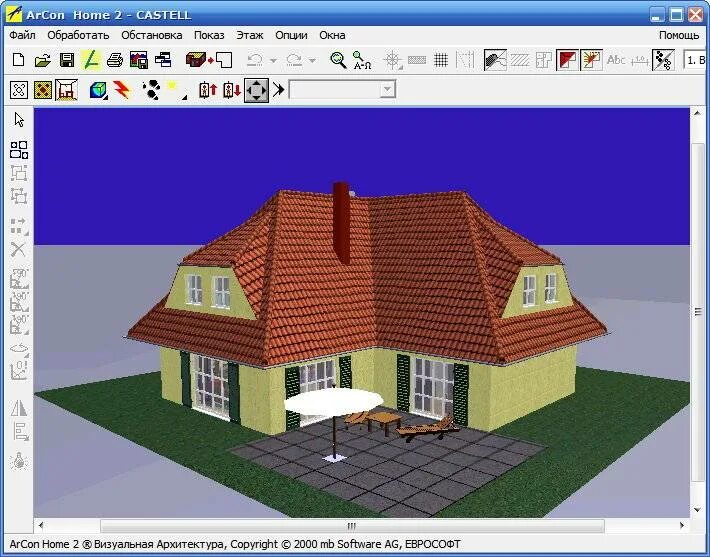Activate walkthrough footprints icon
Viewport: 710px width, 557px height.
152,90
